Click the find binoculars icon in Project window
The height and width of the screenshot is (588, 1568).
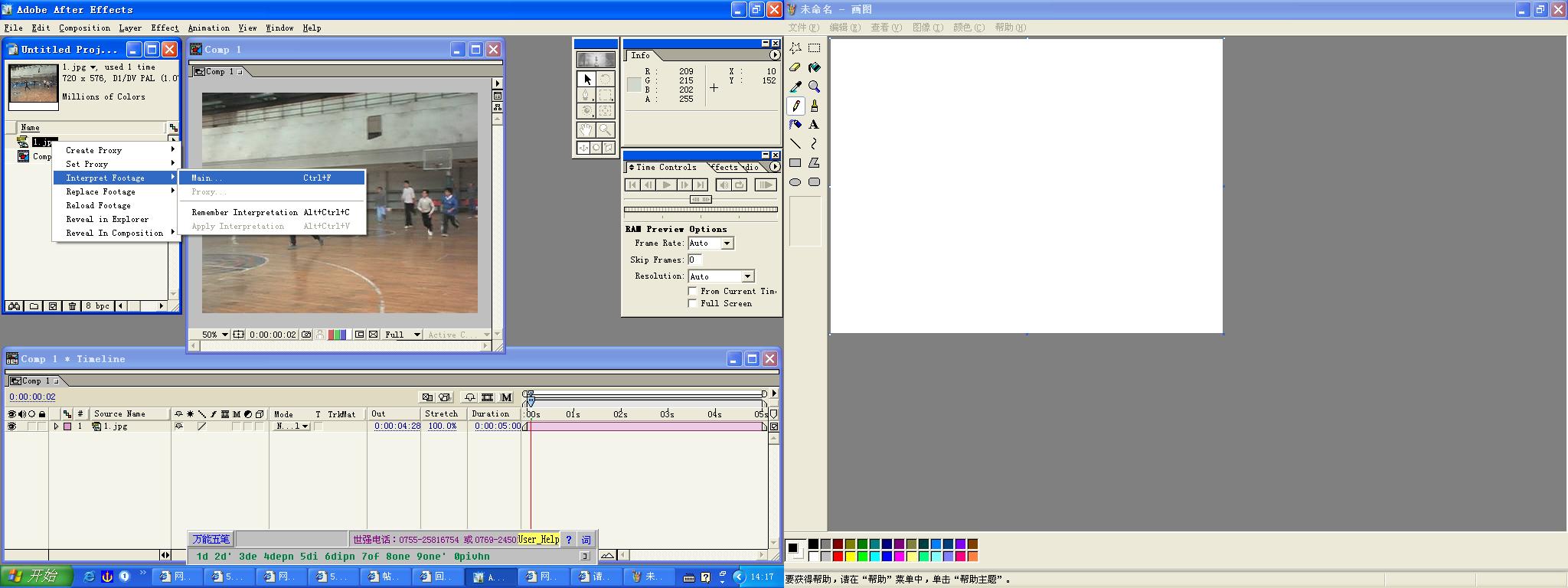pyautogui.click(x=15, y=306)
